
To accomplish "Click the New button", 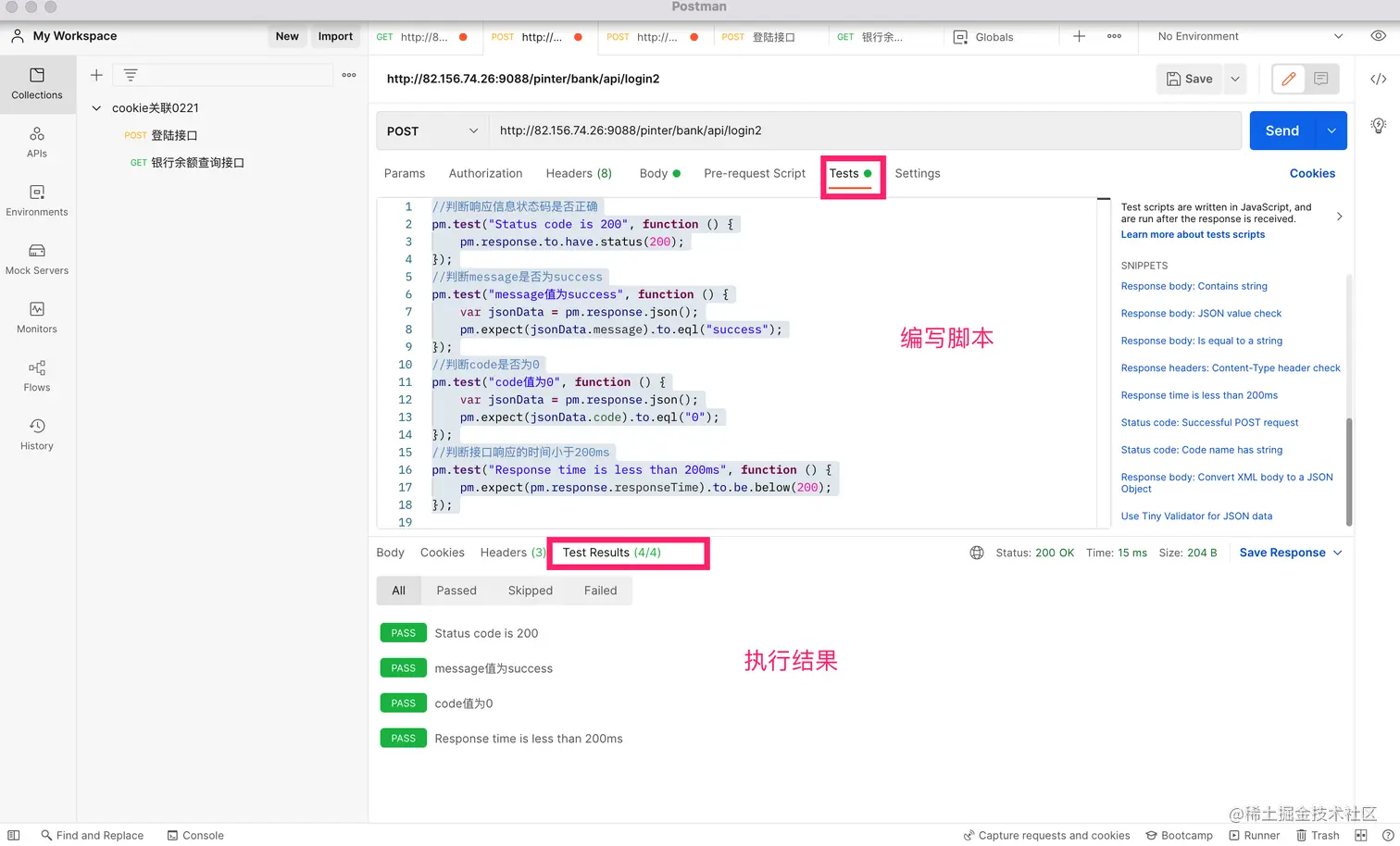I will point(287,36).
